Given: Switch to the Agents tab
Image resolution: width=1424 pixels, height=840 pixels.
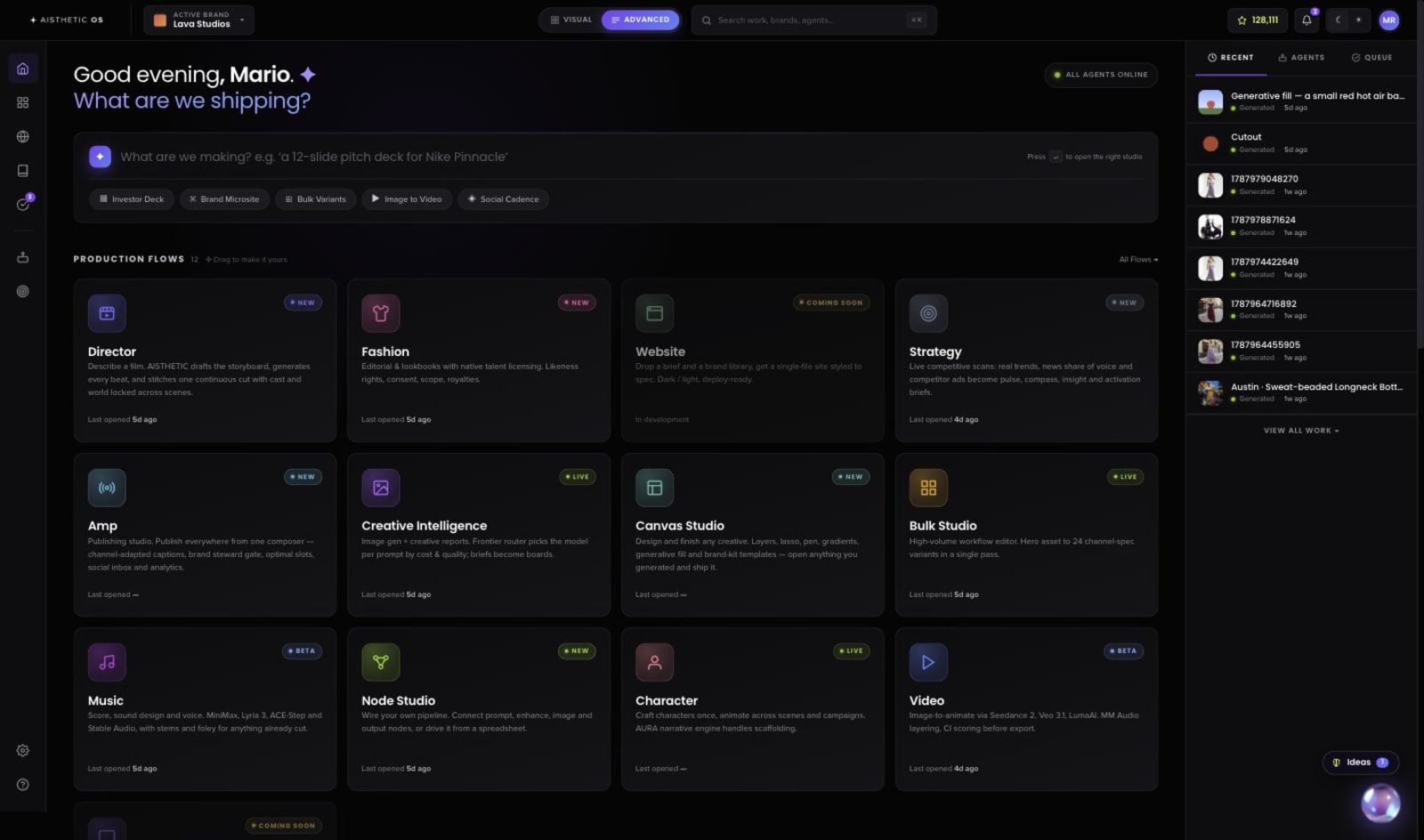Looking at the screenshot, I should tap(1301, 57).
